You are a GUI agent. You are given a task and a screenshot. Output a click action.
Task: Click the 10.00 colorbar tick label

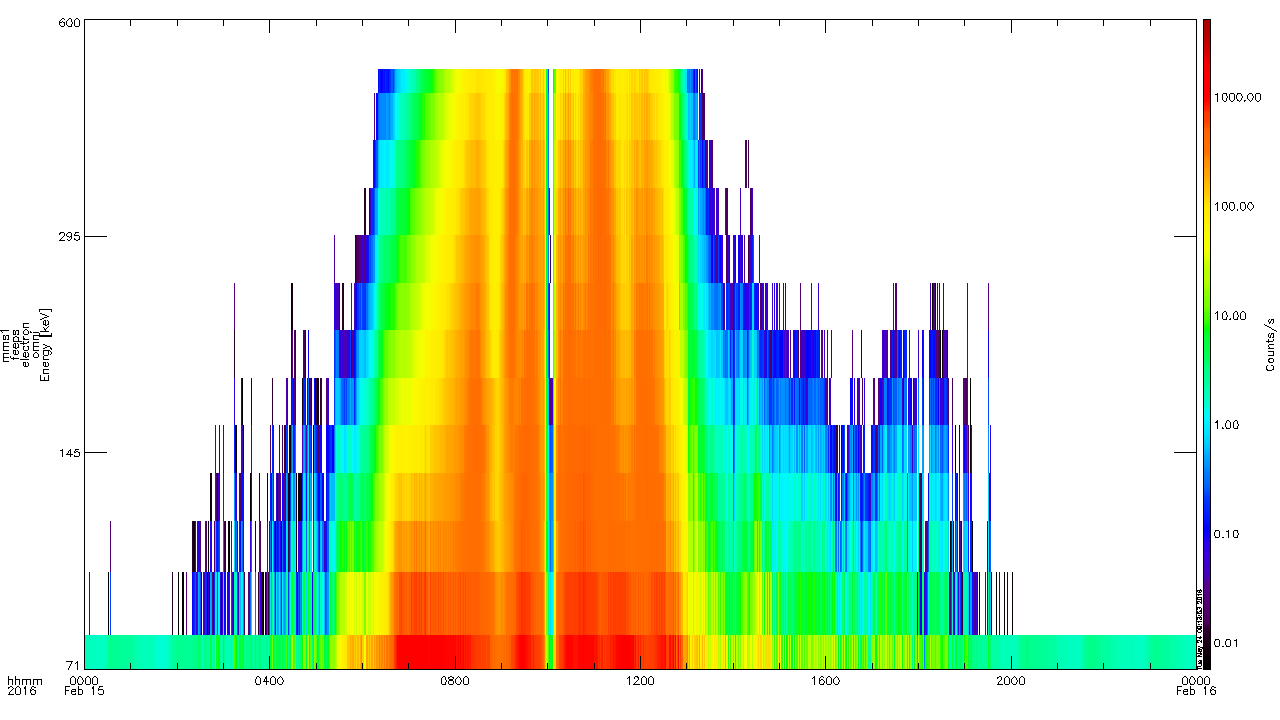coord(1235,316)
